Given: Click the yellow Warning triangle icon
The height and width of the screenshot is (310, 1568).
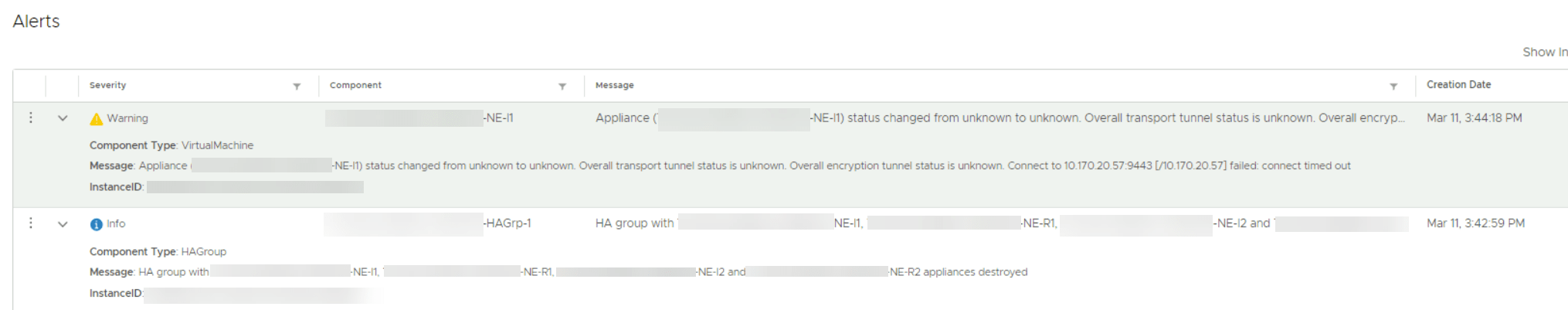Looking at the screenshot, I should [x=96, y=119].
